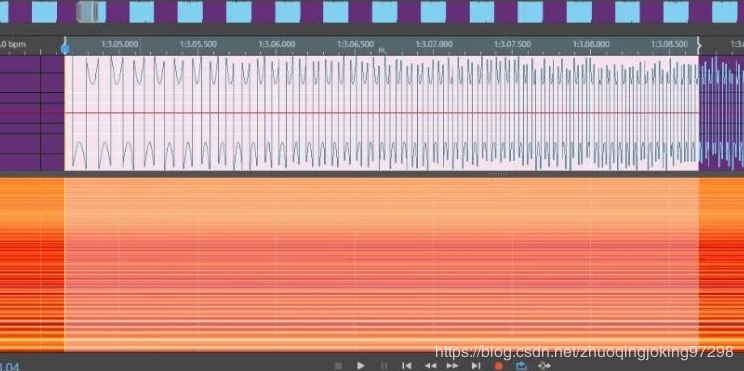
Task: Click the Fast-forward icon
Action: click(x=453, y=365)
